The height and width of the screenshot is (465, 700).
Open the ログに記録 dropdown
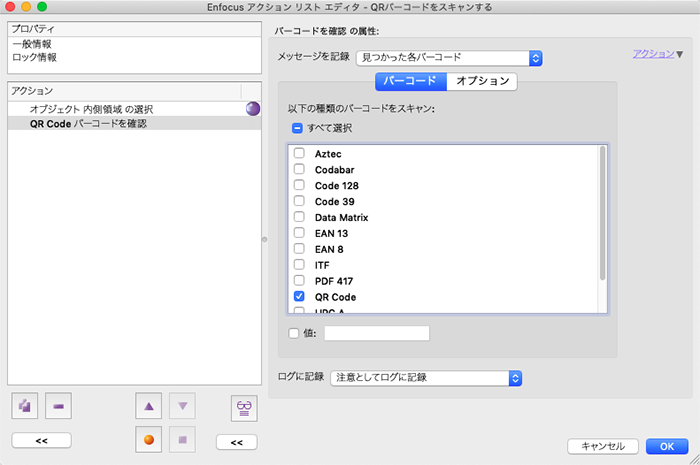426,378
